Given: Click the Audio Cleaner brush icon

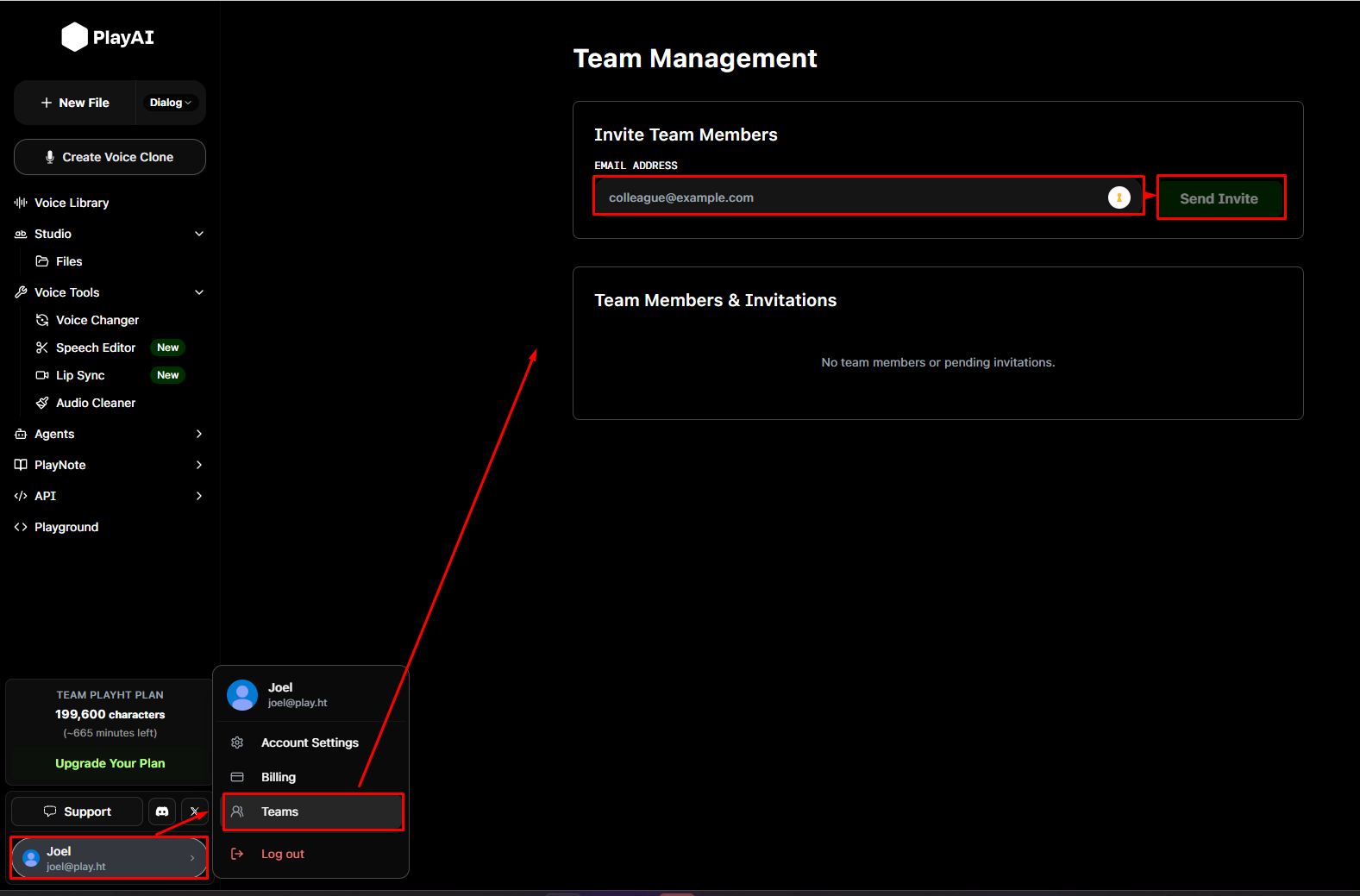Looking at the screenshot, I should [x=41, y=403].
